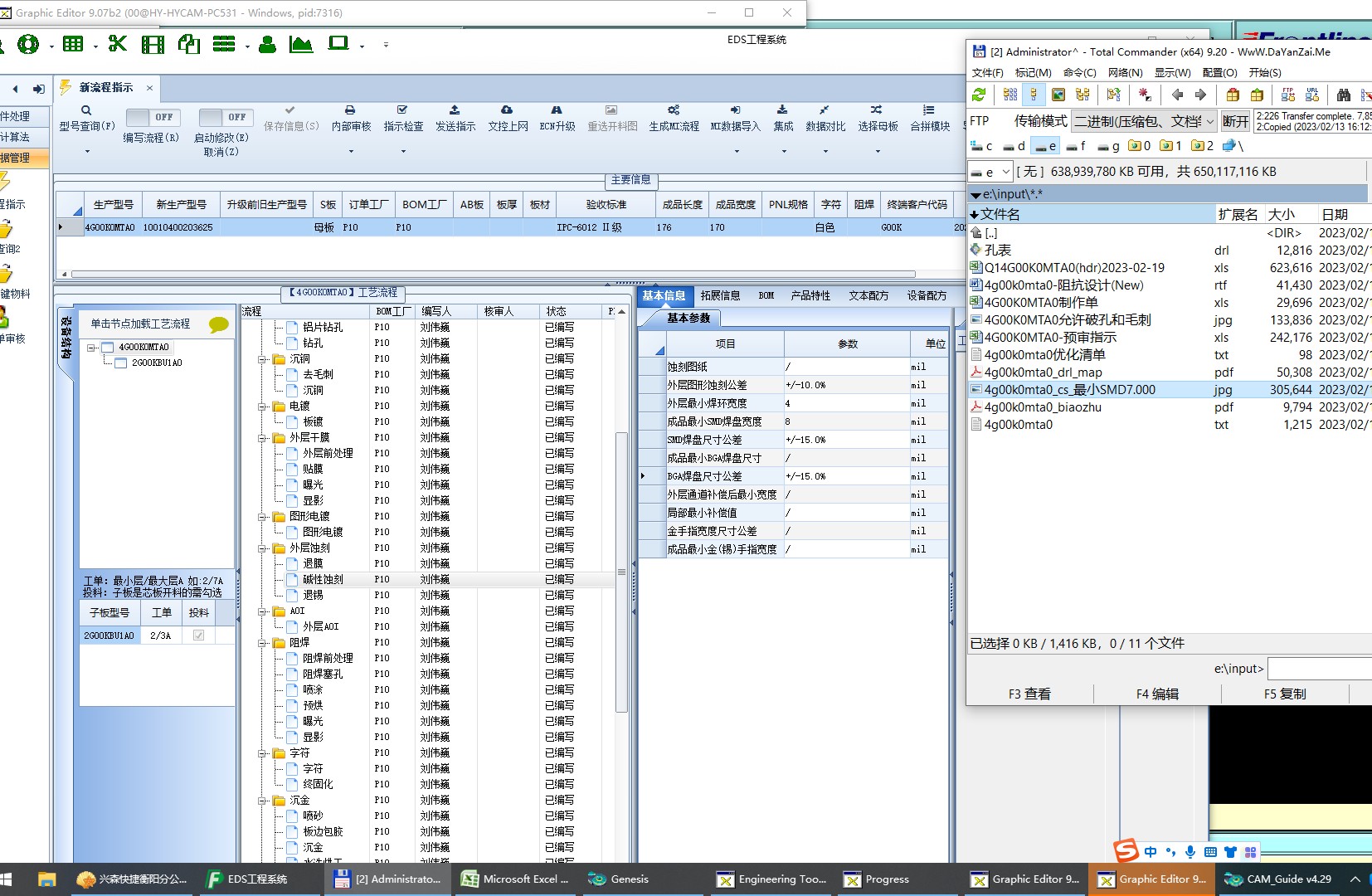
Task: Click the 指示检查 check icon
Action: point(402,110)
